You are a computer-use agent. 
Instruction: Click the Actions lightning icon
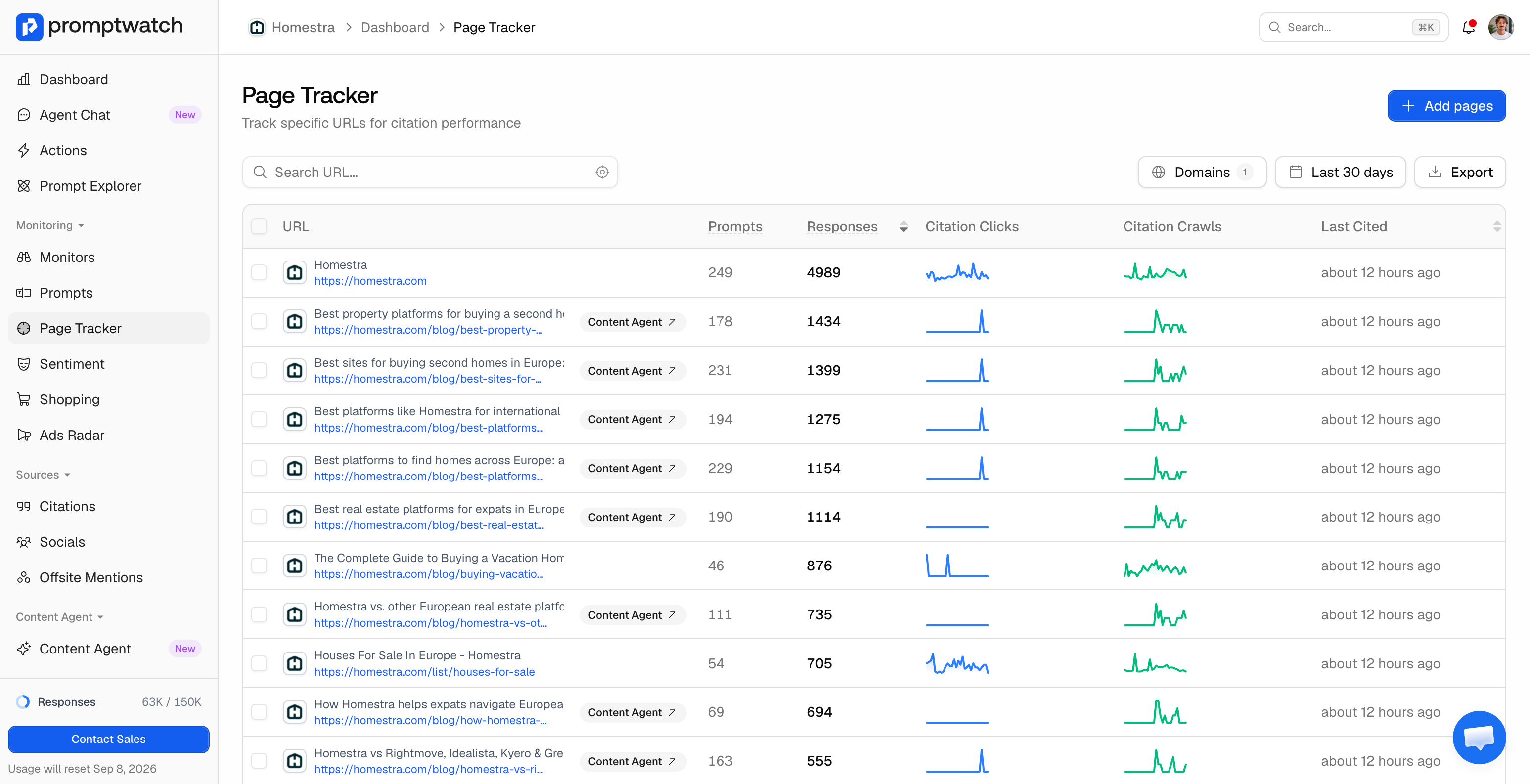coord(24,150)
